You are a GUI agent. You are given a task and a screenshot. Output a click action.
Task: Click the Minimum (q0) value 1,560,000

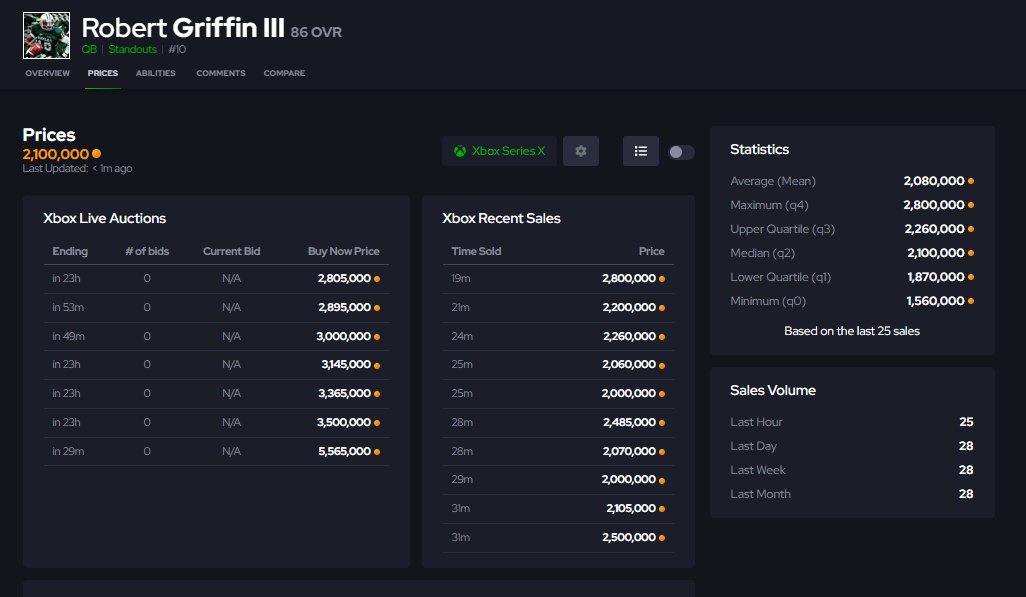pos(935,301)
